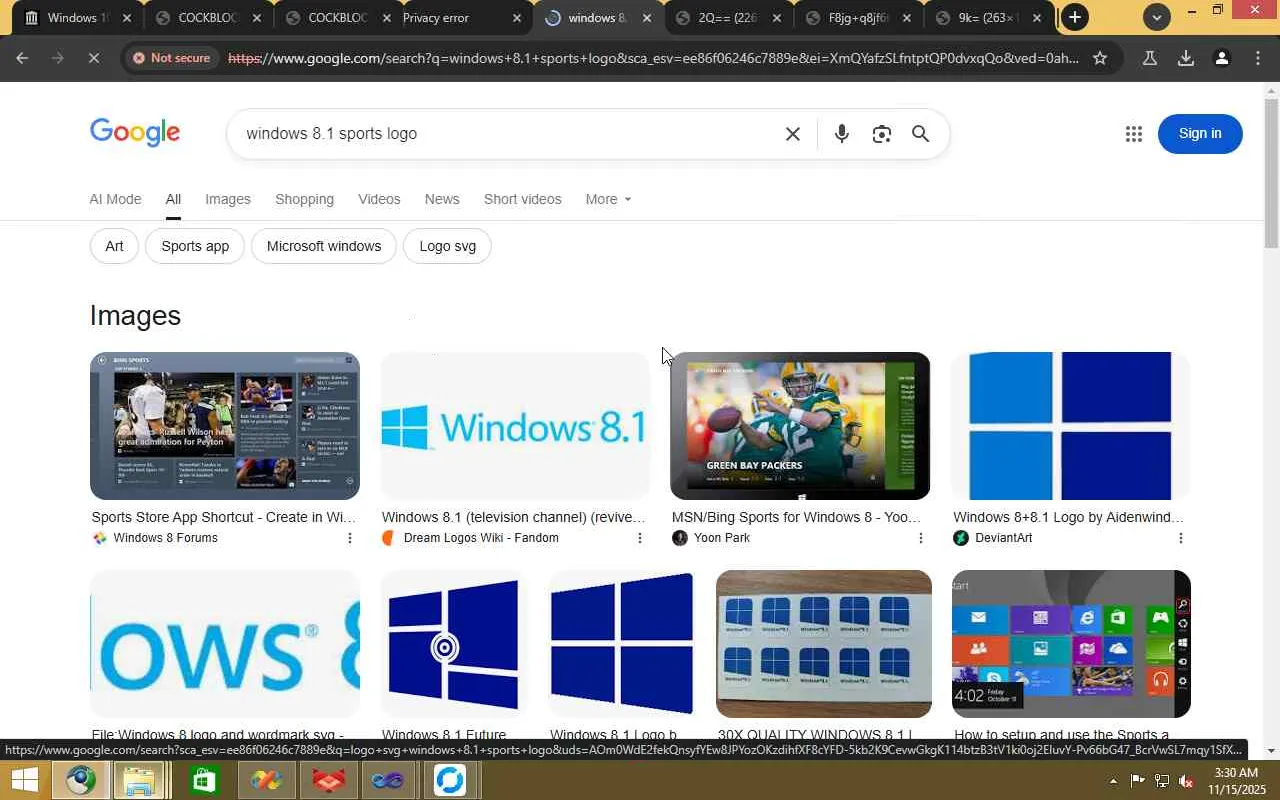Open File Explorer from the taskbar

coord(139,780)
